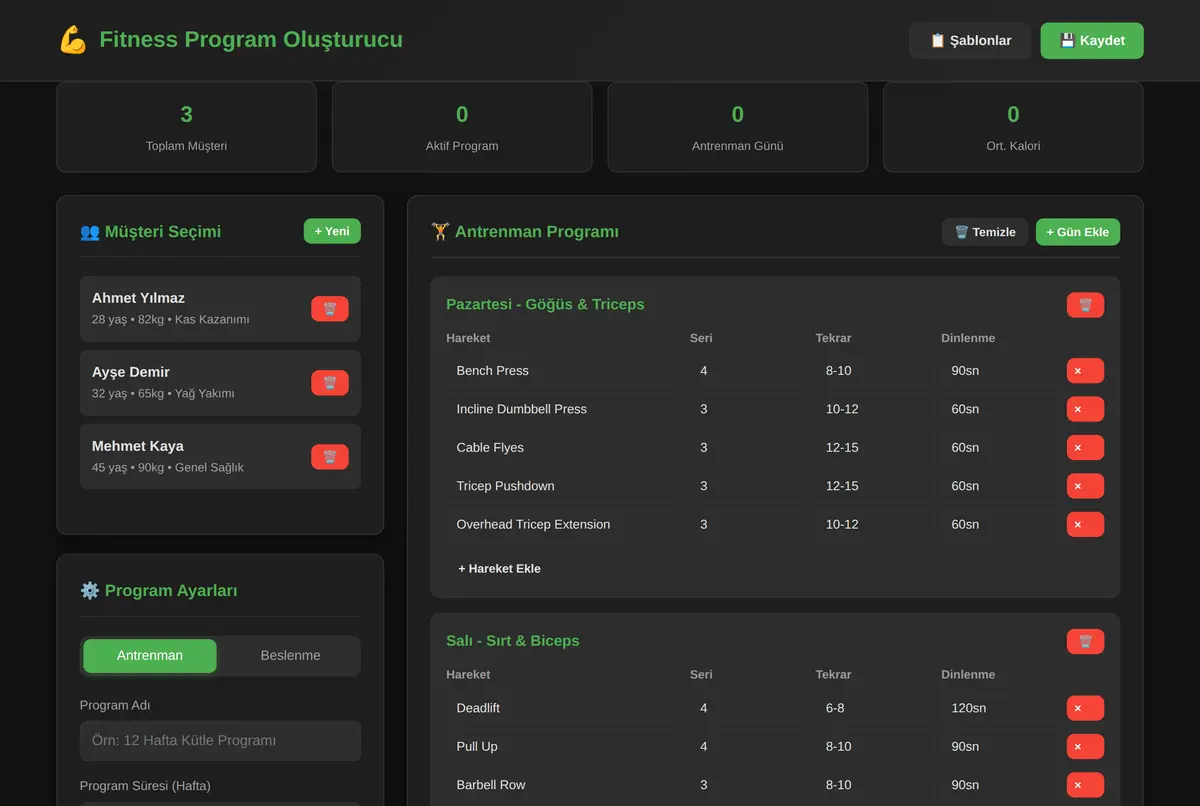Click the Toplam Müşteri stat card
Viewport: 1200px width, 806px height.
[x=186, y=126]
